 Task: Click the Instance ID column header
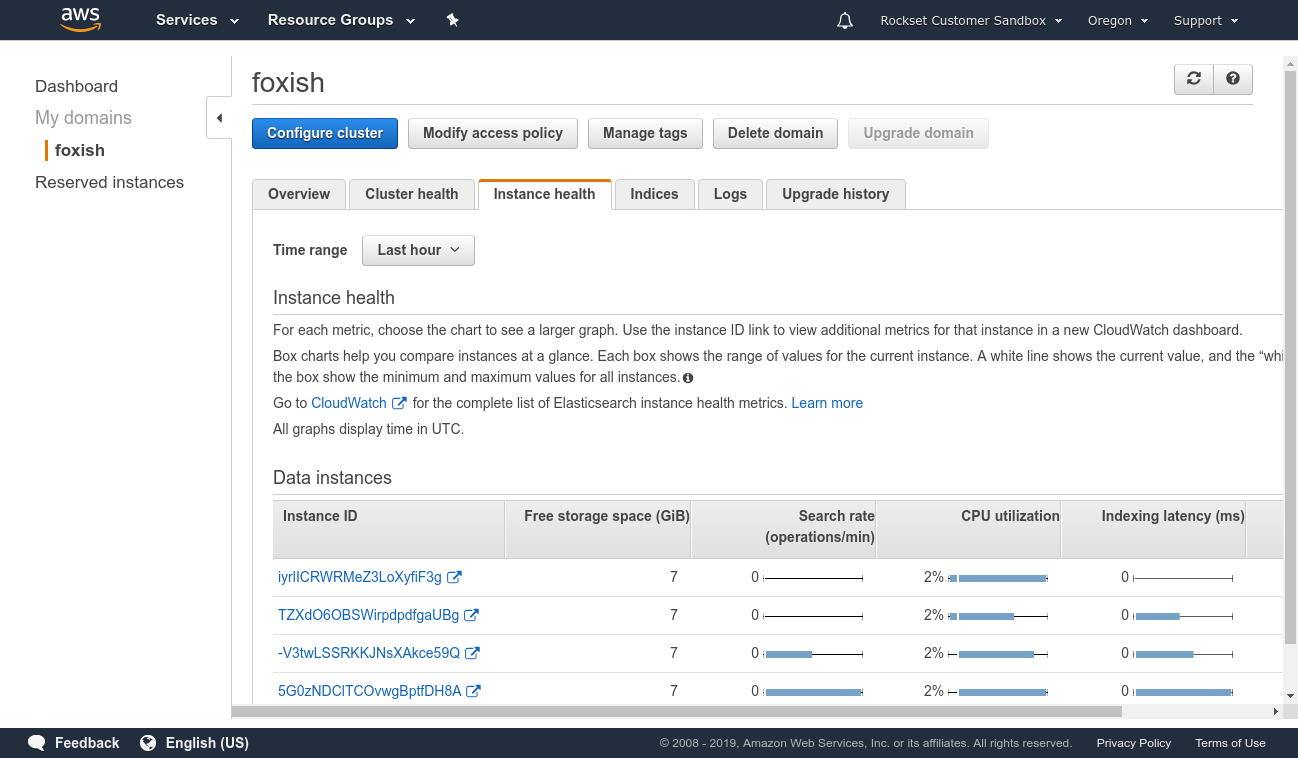pos(389,529)
